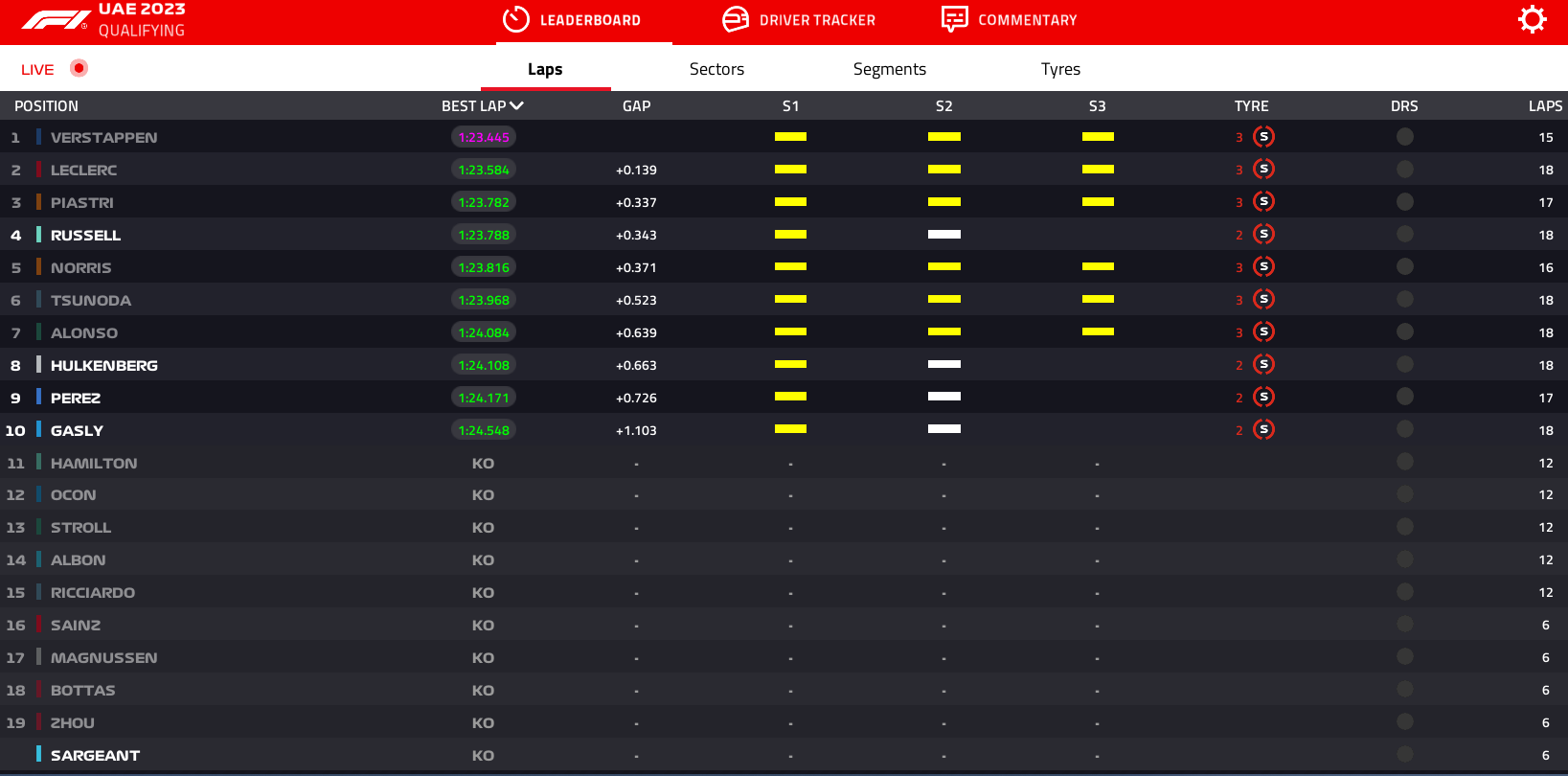Click Norris's DRS indicator dot
The height and width of the screenshot is (776, 1568).
click(x=1405, y=267)
